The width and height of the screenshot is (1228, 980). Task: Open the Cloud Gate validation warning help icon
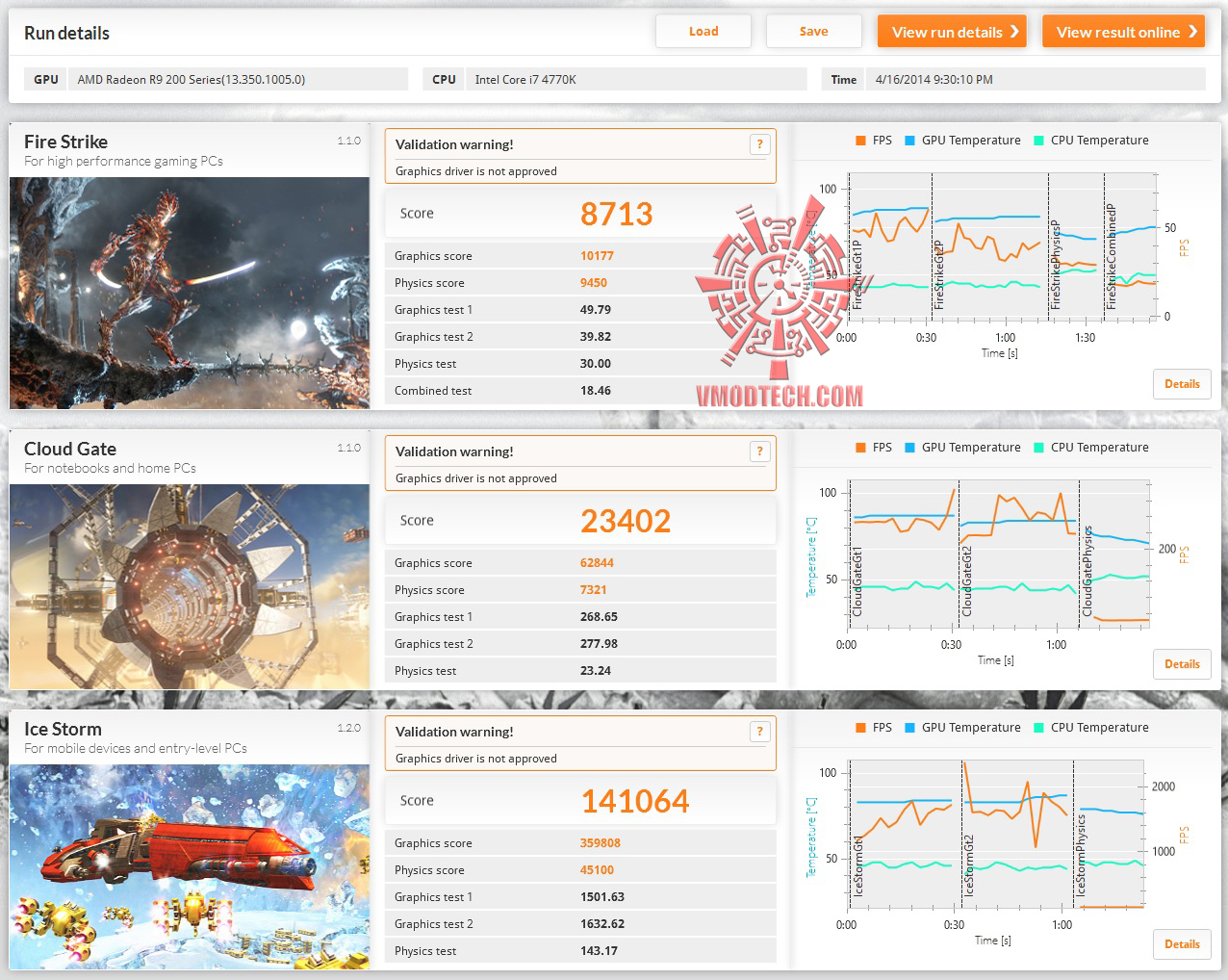click(x=760, y=451)
